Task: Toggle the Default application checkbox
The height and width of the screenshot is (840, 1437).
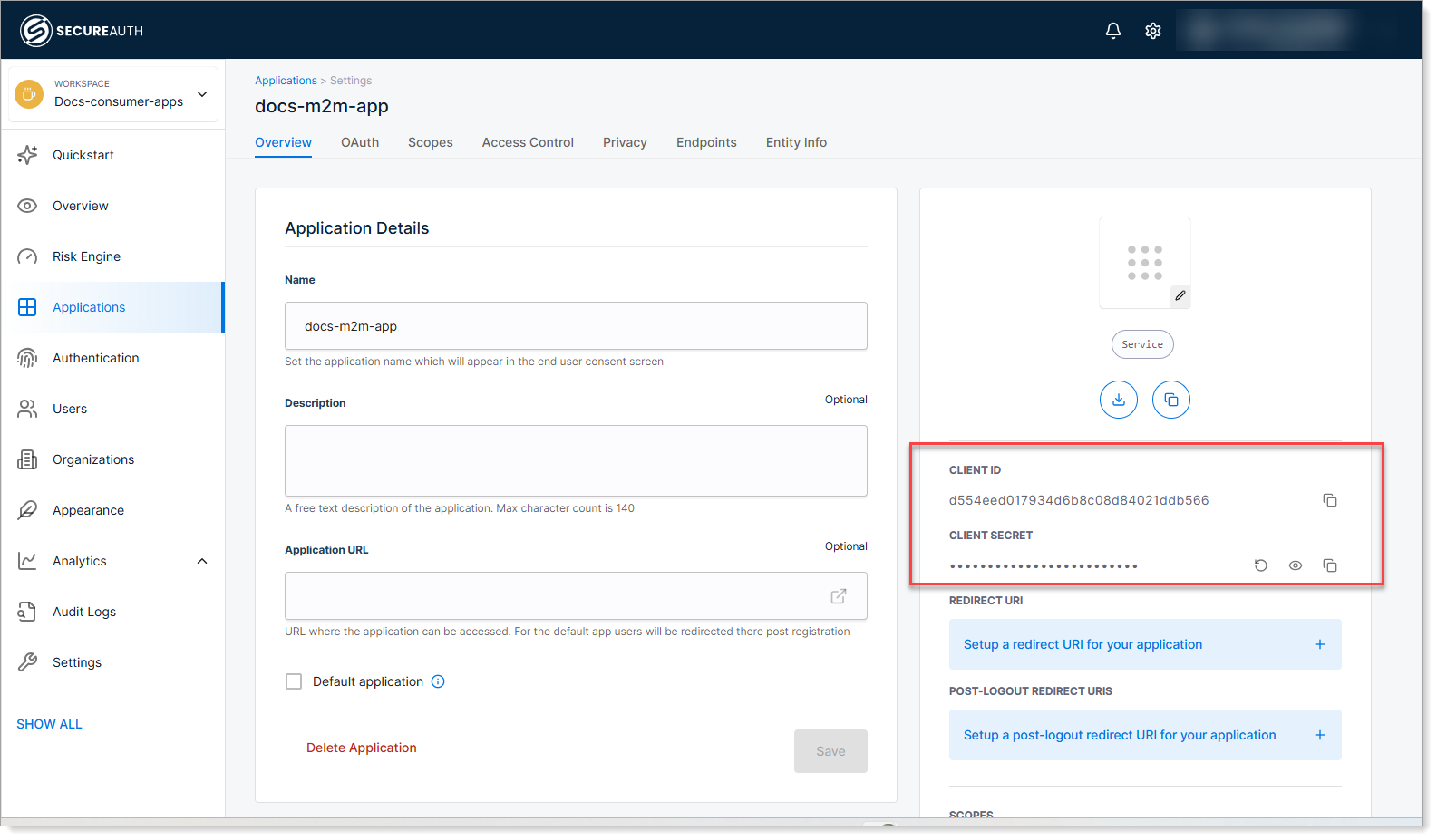Action: point(294,681)
